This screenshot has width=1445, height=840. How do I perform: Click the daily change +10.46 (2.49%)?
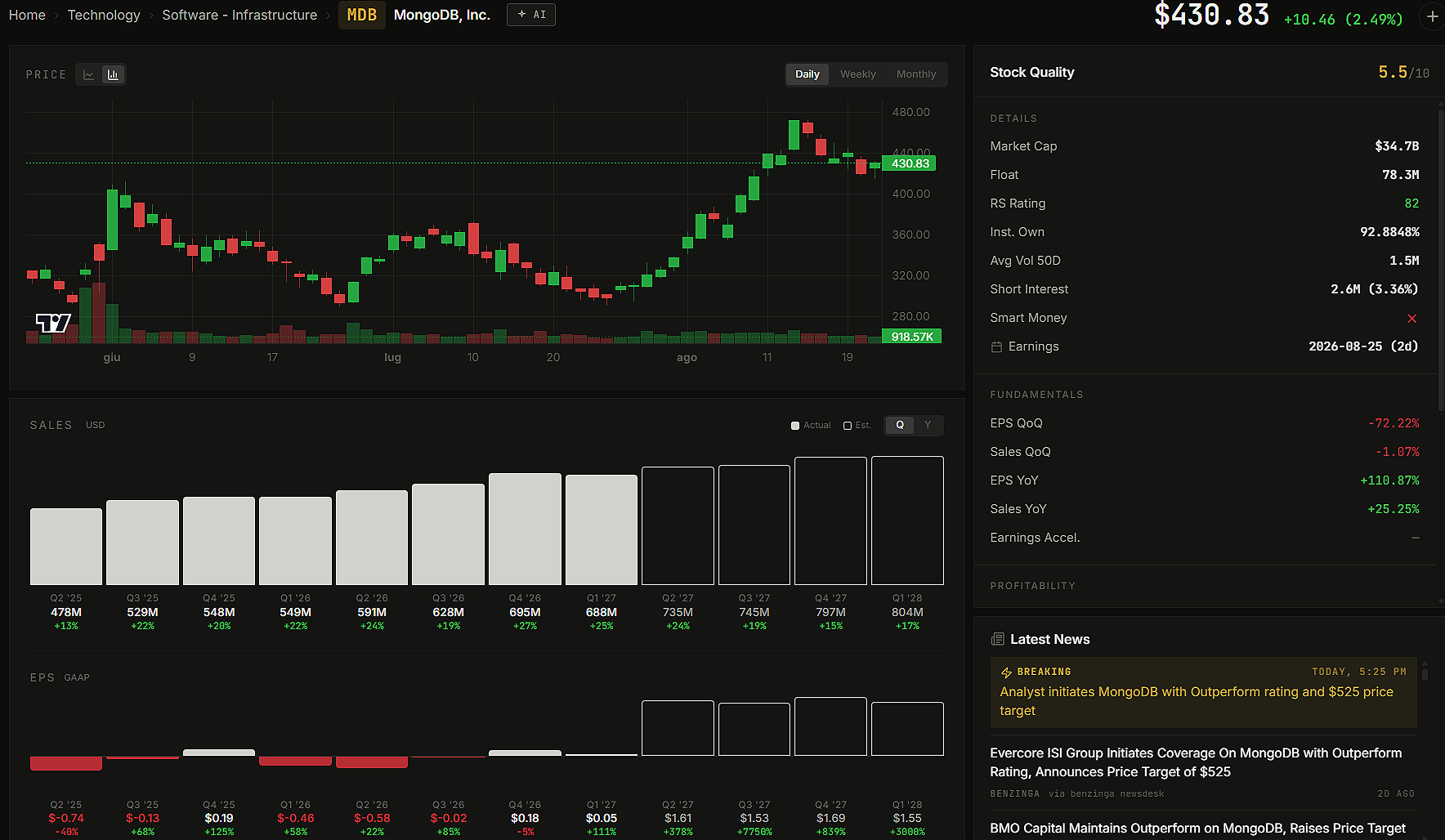[1343, 20]
